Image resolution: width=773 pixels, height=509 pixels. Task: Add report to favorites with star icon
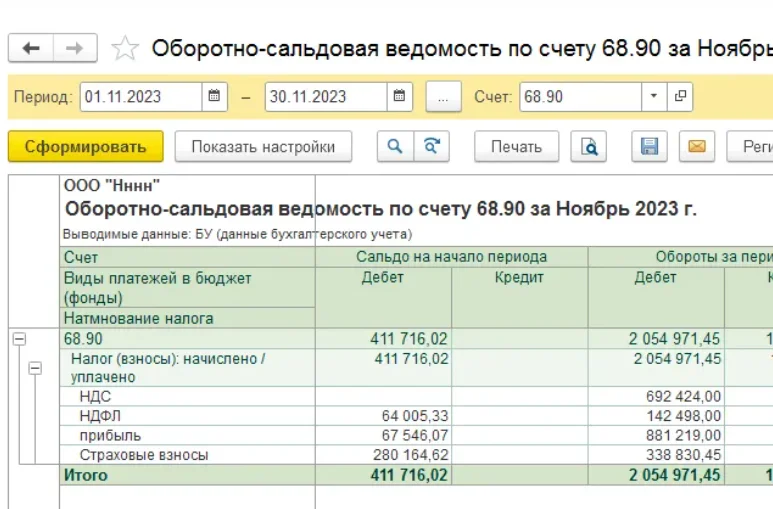[125, 49]
